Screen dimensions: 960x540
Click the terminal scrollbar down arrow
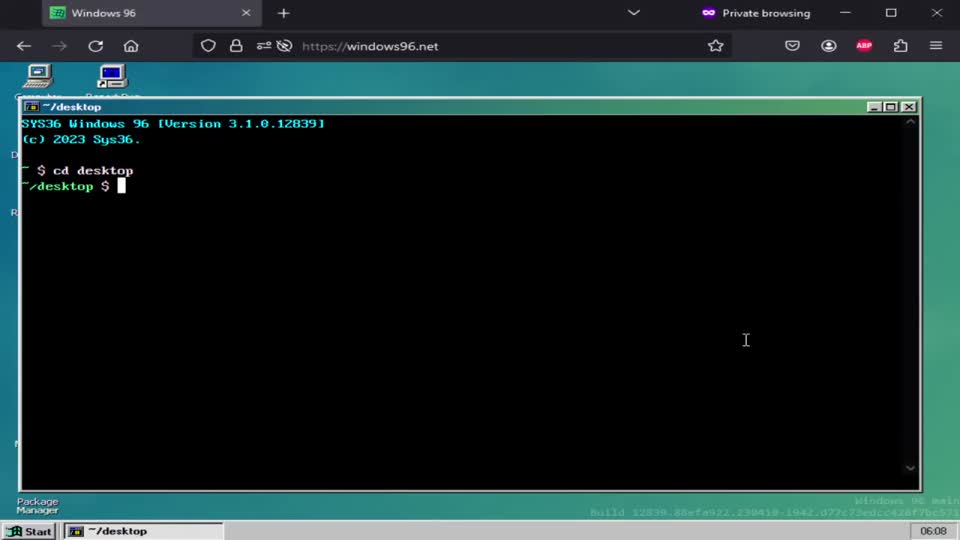[x=911, y=468]
